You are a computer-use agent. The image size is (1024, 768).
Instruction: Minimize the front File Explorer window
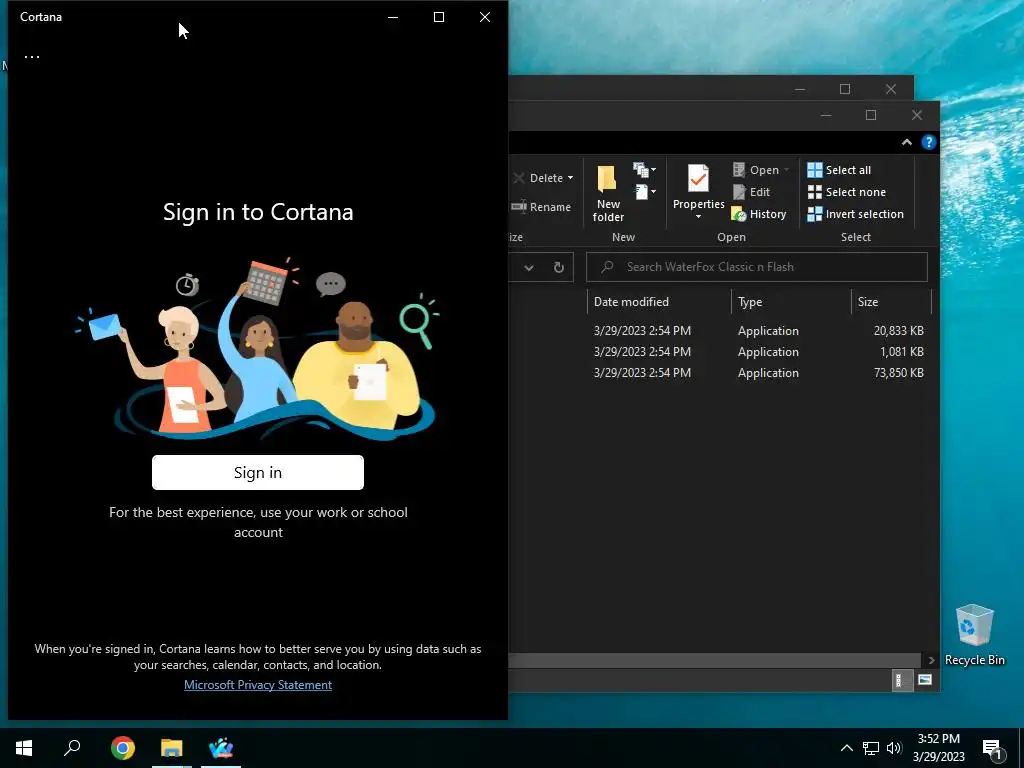coord(825,115)
